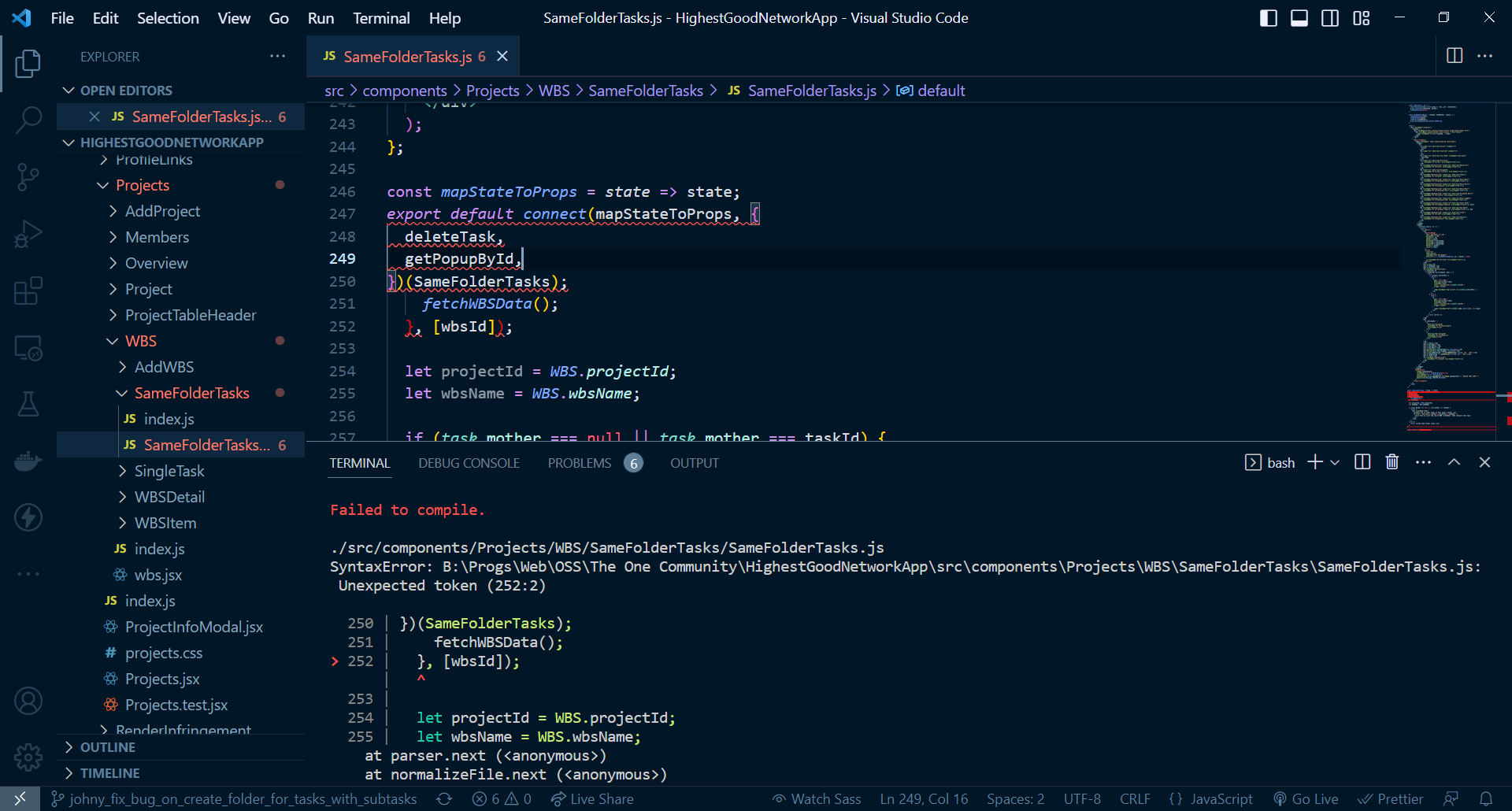The width and height of the screenshot is (1512, 811).
Task: Open the Testing flask icon
Action: (x=28, y=404)
